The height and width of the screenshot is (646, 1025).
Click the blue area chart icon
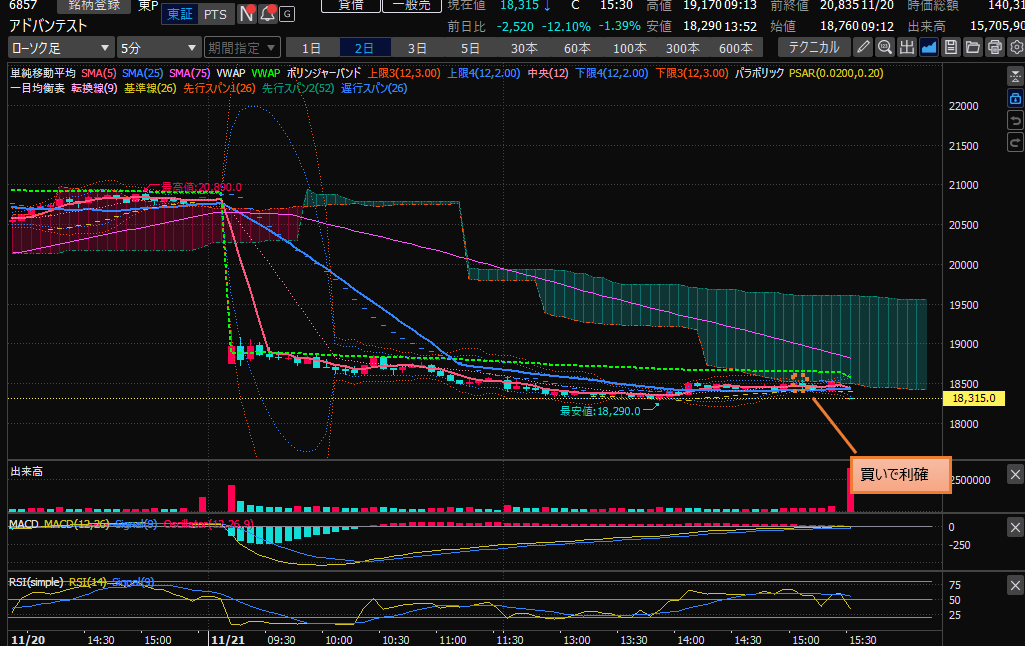(x=929, y=47)
